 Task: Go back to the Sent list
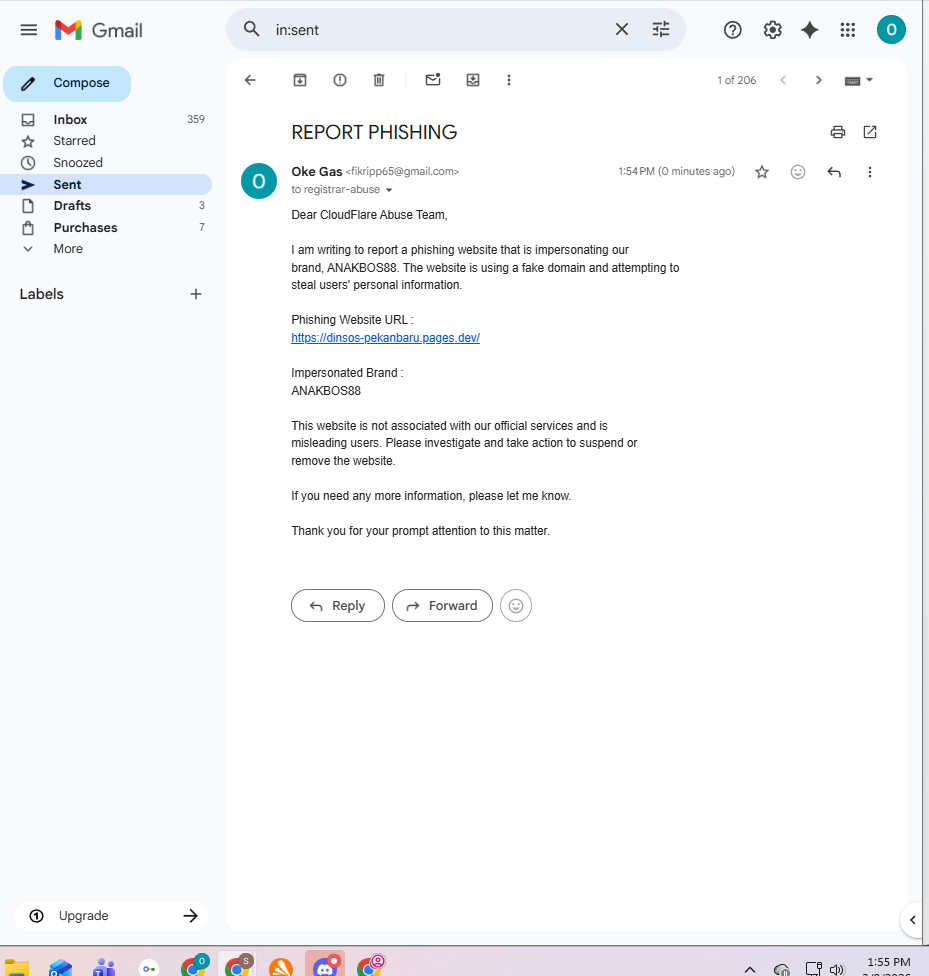pyautogui.click(x=250, y=80)
